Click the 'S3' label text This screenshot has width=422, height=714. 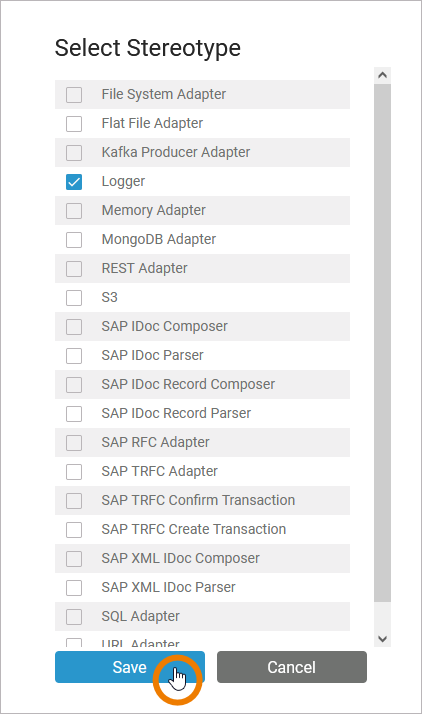click(110, 297)
